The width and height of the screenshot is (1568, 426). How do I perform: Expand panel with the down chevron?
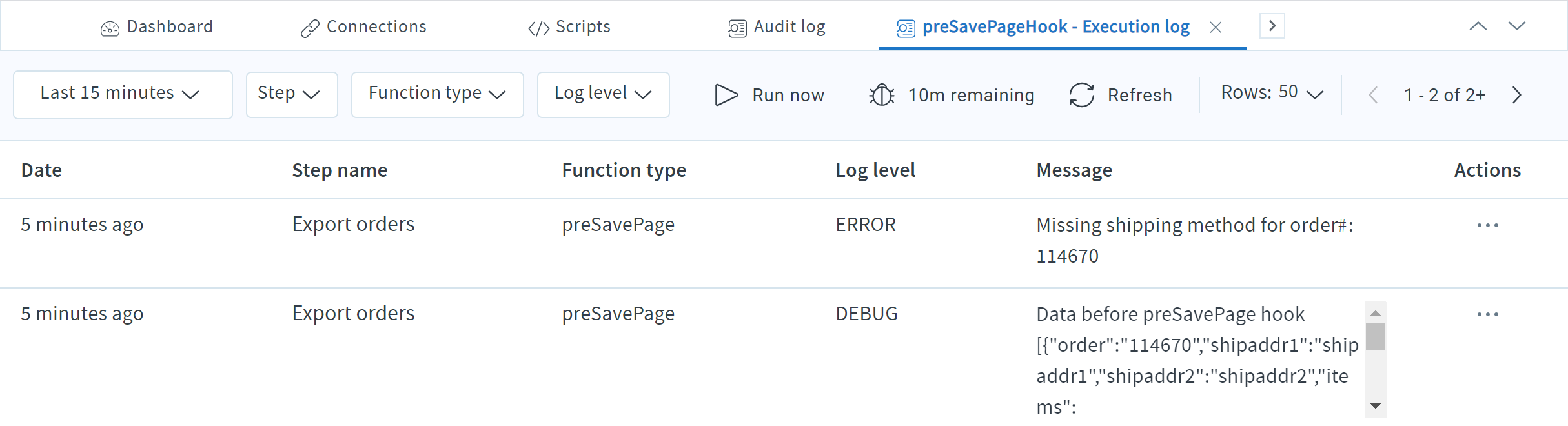click(x=1517, y=26)
